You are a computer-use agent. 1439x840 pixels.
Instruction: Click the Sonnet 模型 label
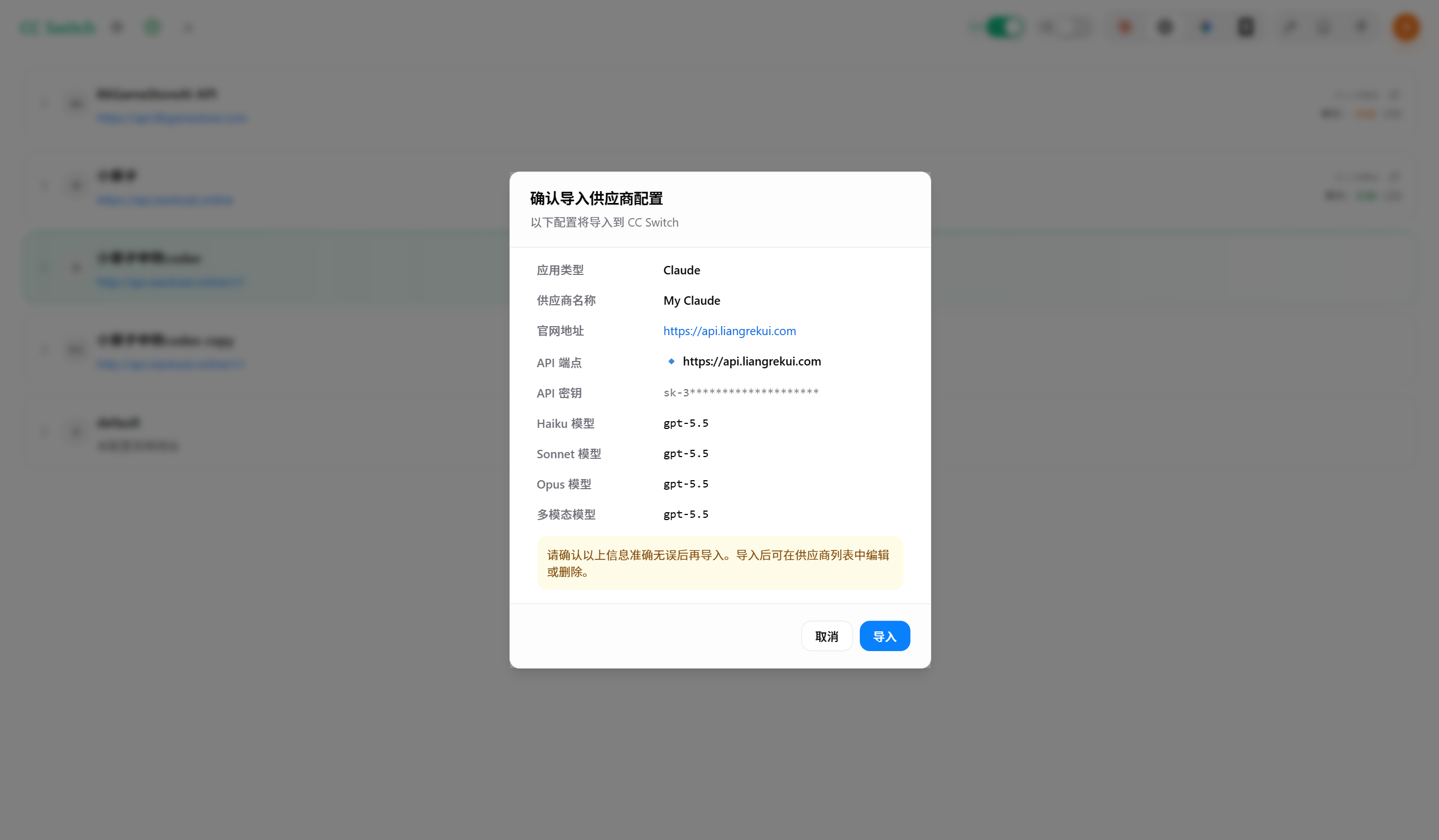pyautogui.click(x=569, y=454)
